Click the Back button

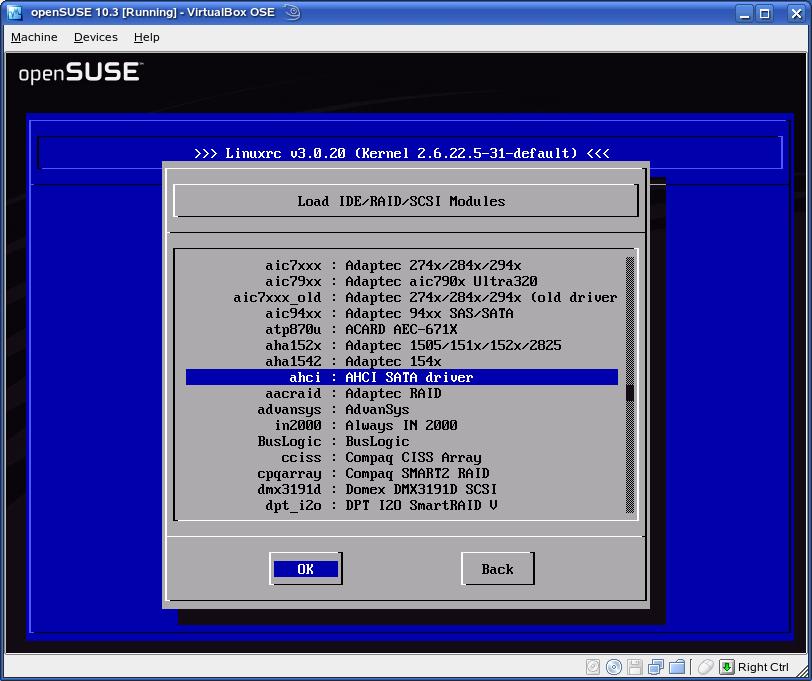497,569
